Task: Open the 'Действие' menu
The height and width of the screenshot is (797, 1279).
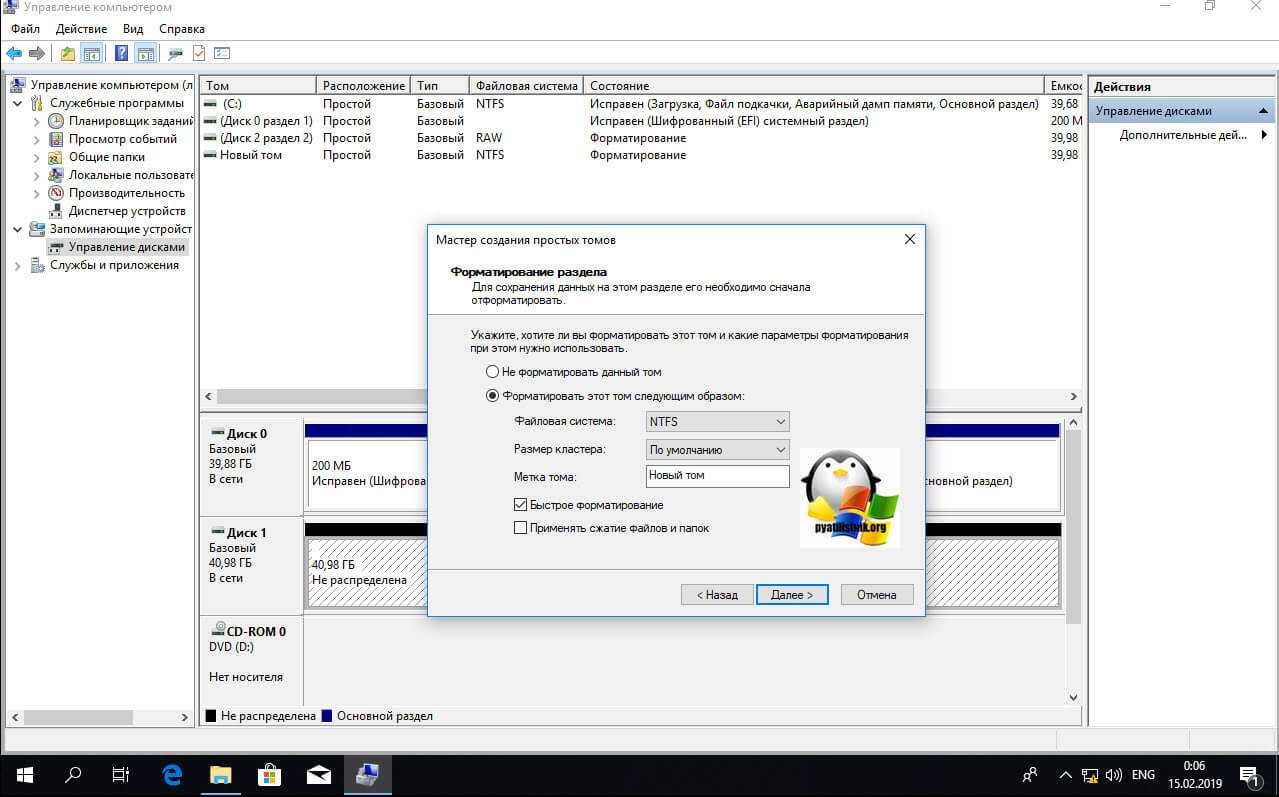Action: 83,29
